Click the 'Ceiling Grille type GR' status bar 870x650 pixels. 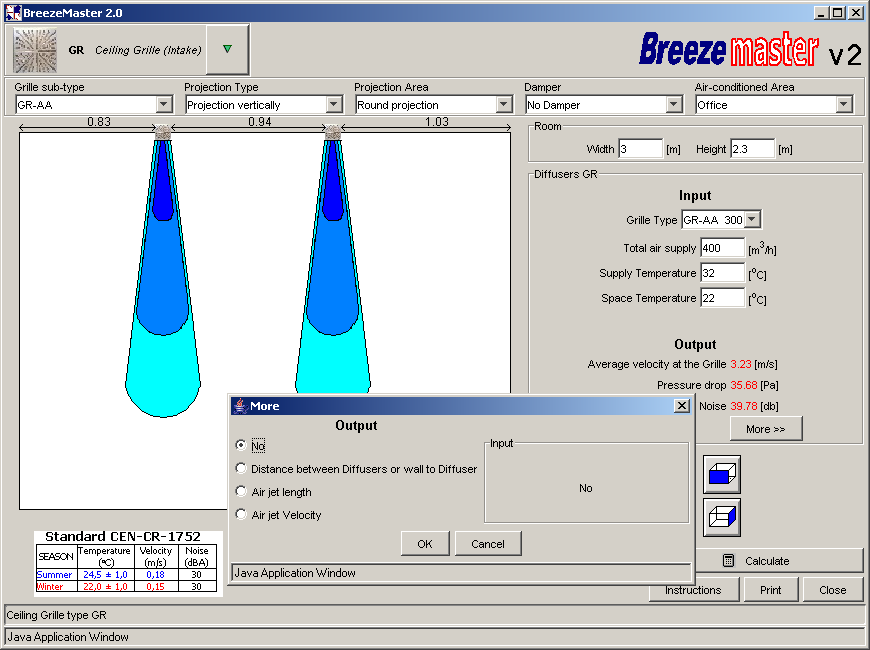433,615
